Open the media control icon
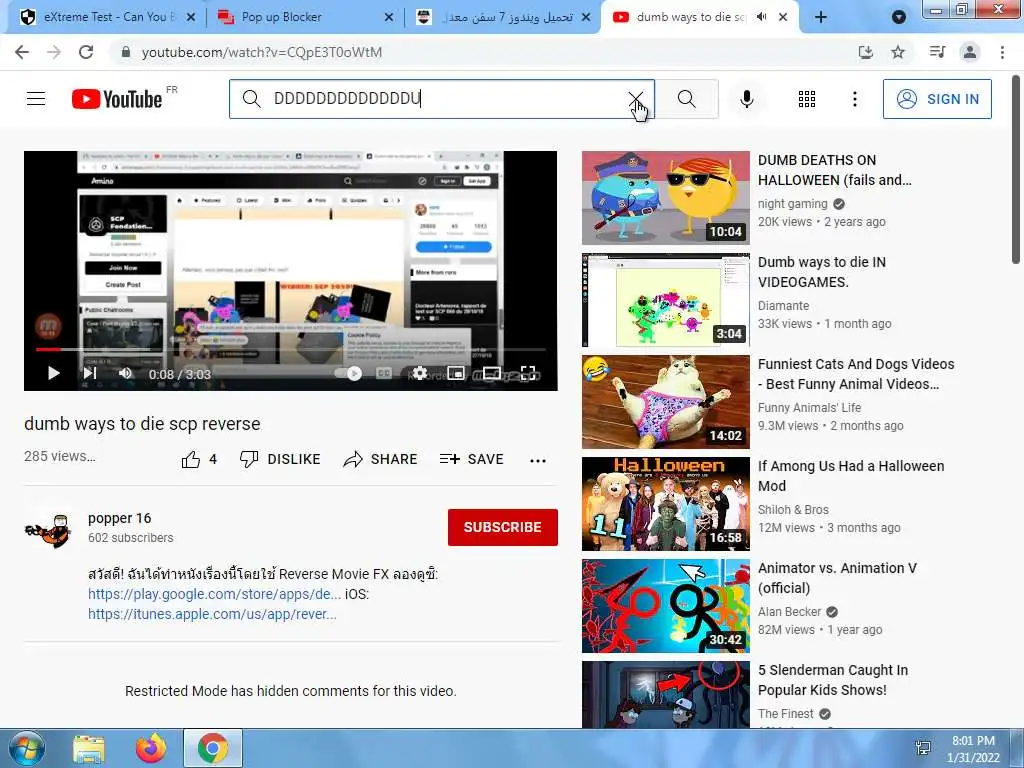The width and height of the screenshot is (1024, 768). click(937, 52)
